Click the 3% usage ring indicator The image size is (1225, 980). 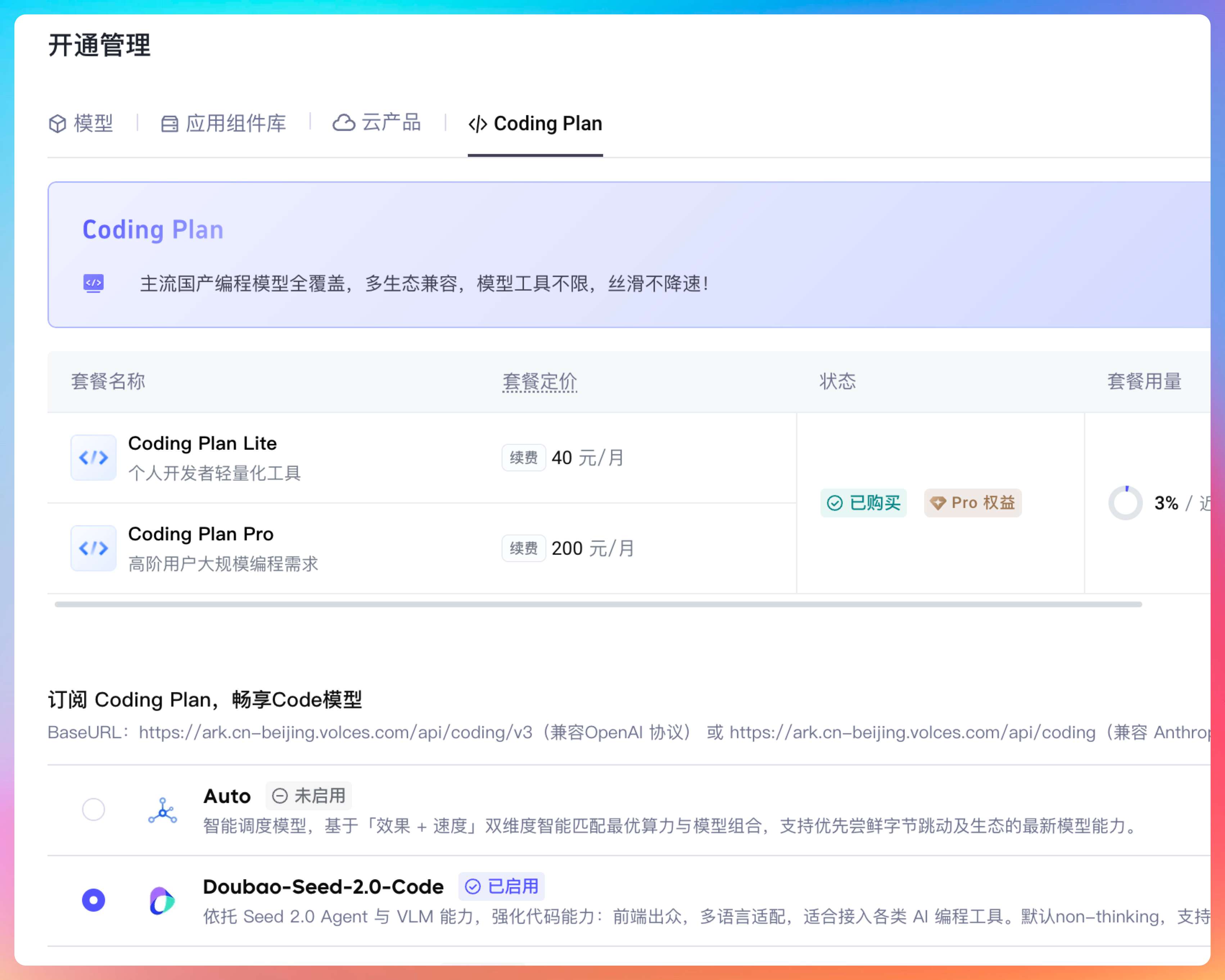click(x=1125, y=503)
